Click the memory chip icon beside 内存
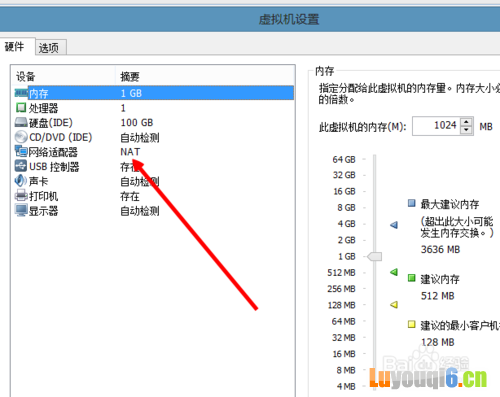The width and height of the screenshot is (500, 397). point(21,93)
